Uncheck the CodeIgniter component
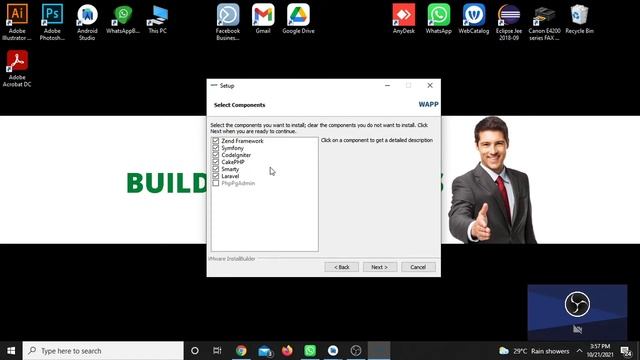640x360 pixels. coord(216,155)
